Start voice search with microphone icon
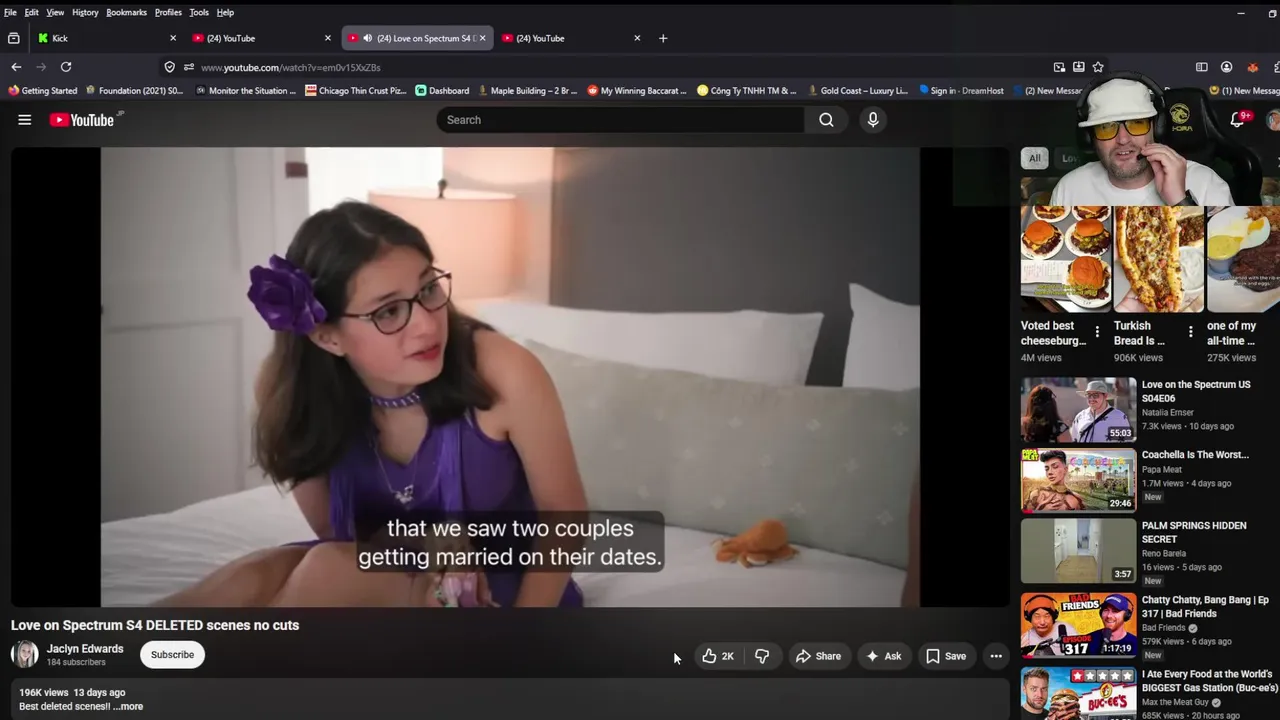Image resolution: width=1280 pixels, height=720 pixels. pyautogui.click(x=873, y=120)
